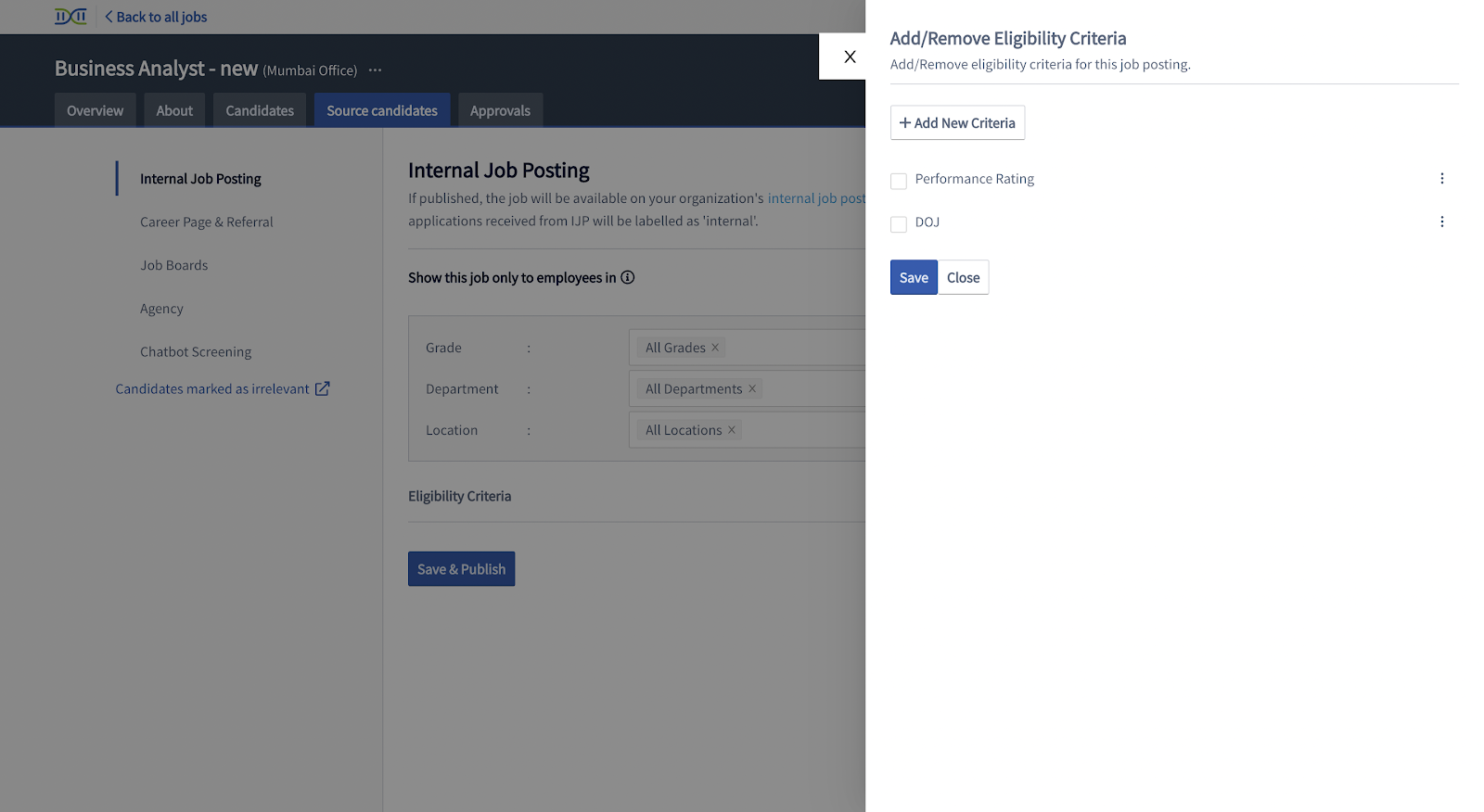The height and width of the screenshot is (812, 1484).
Task: Remove the All Departments tag
Action: (752, 388)
